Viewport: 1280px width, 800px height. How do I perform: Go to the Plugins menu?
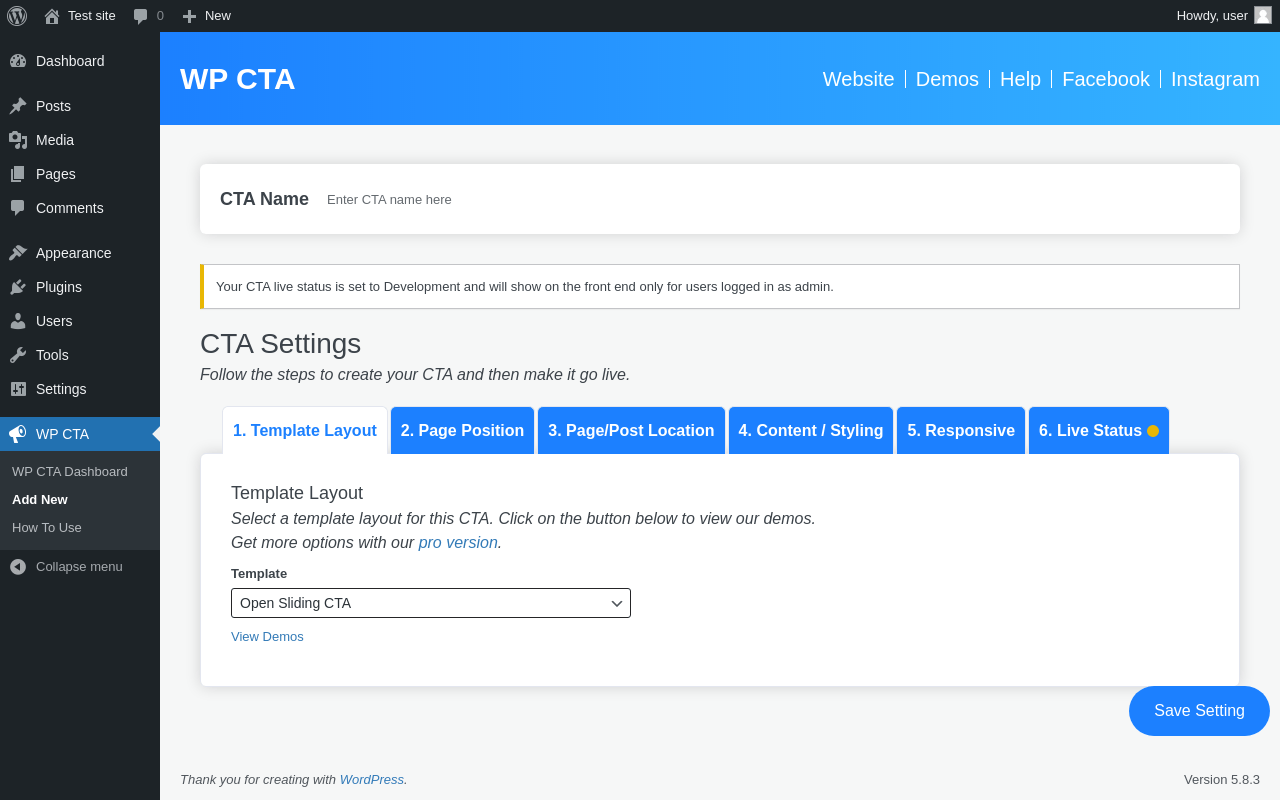80,287
